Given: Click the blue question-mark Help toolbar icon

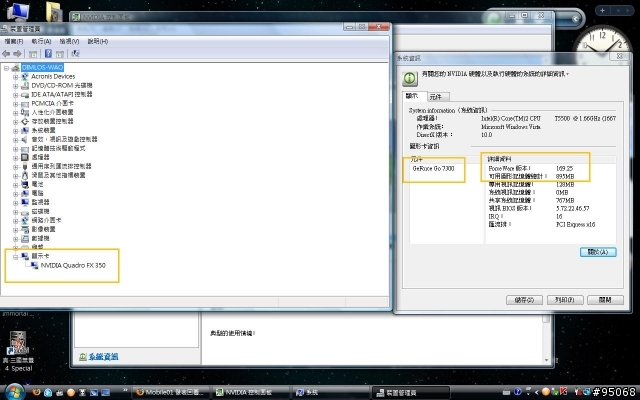Looking at the screenshot, I should 48,53.
